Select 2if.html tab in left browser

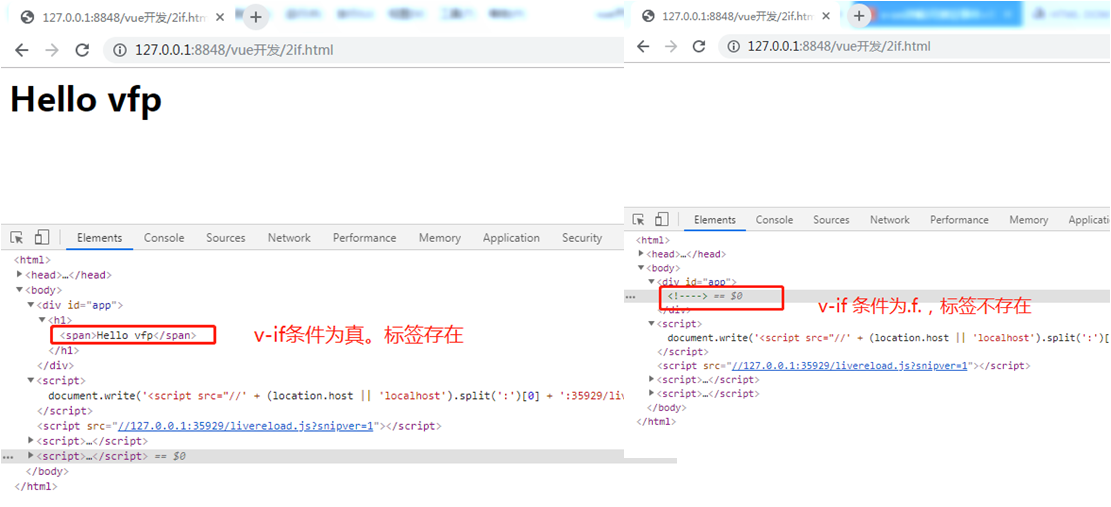[124, 18]
